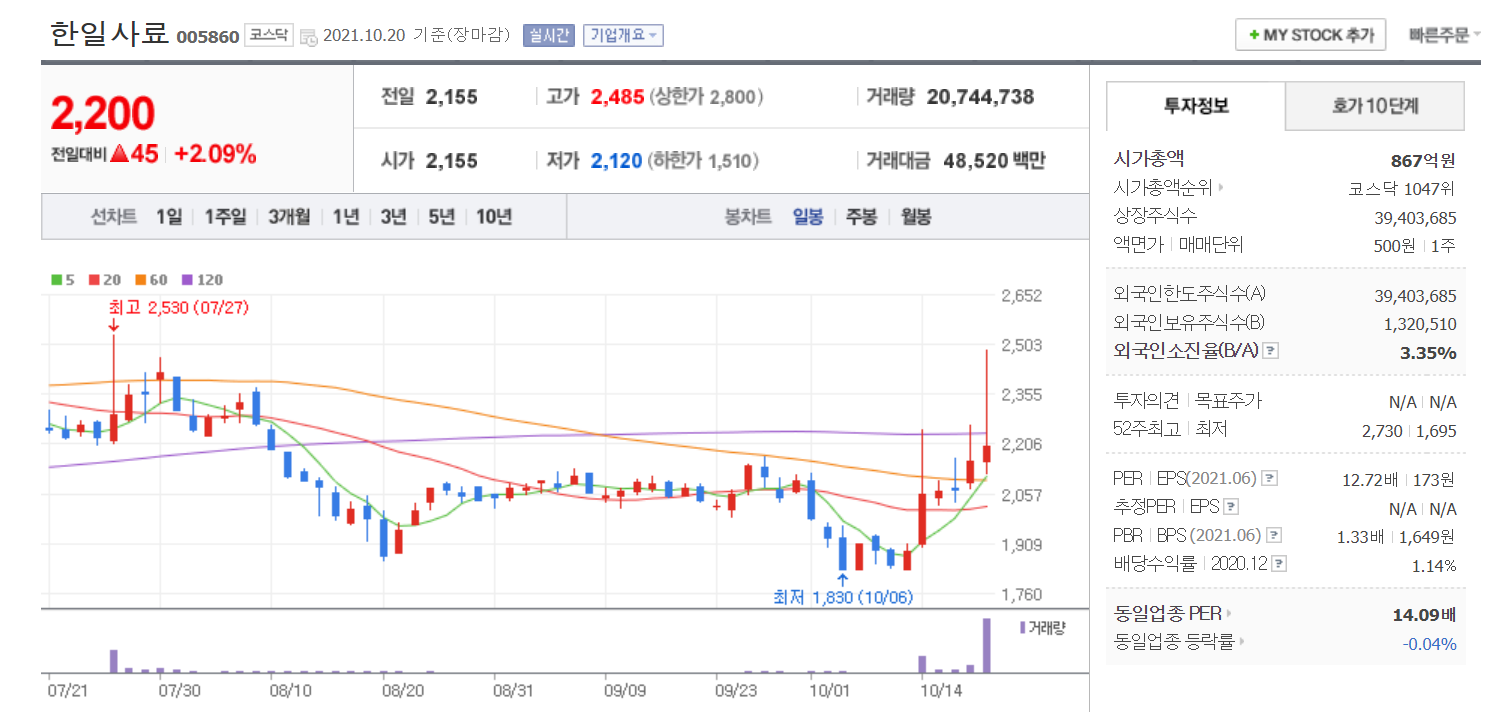Viewport: 1493px width, 712px height.
Task: Click the 동일업종 PER value 14.09배
Action: coord(1424,614)
